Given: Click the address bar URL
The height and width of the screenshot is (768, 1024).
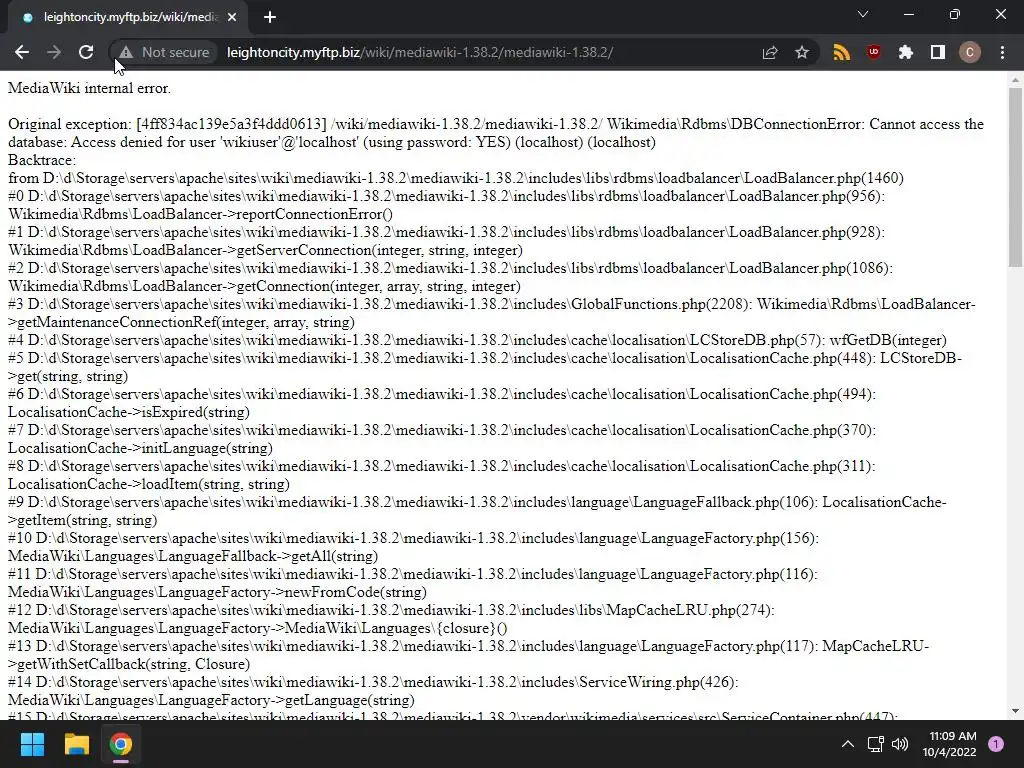Looking at the screenshot, I should click(x=420, y=52).
